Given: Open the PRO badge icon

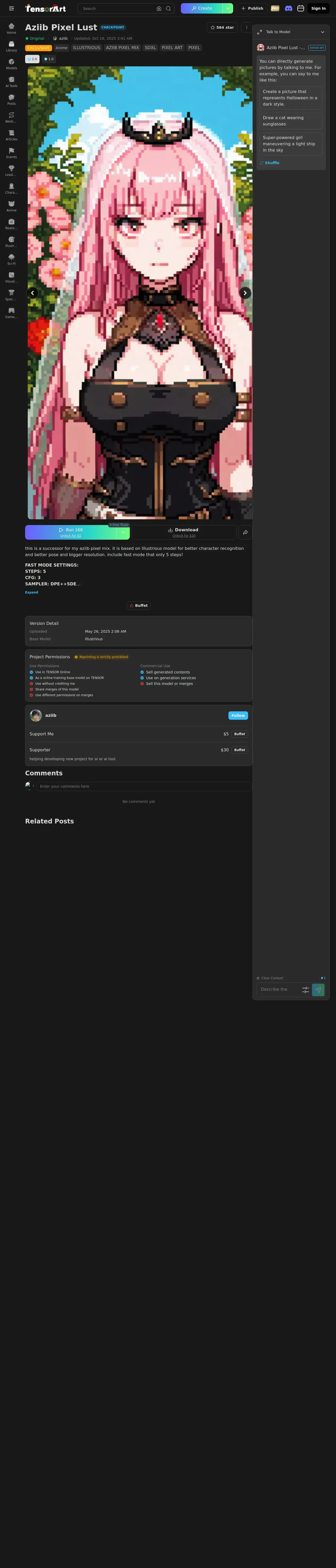Looking at the screenshot, I should pos(275,9).
